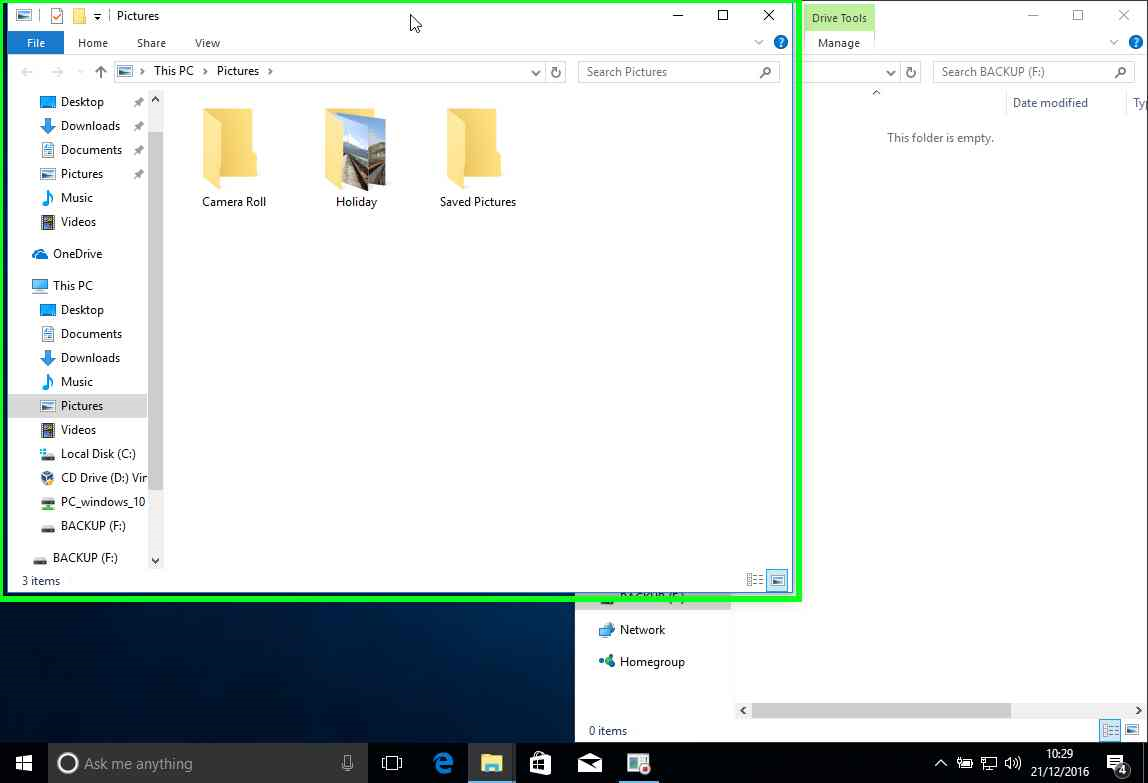The image size is (1148, 783).
Task: Focus the Search Pictures field
Action: click(678, 72)
